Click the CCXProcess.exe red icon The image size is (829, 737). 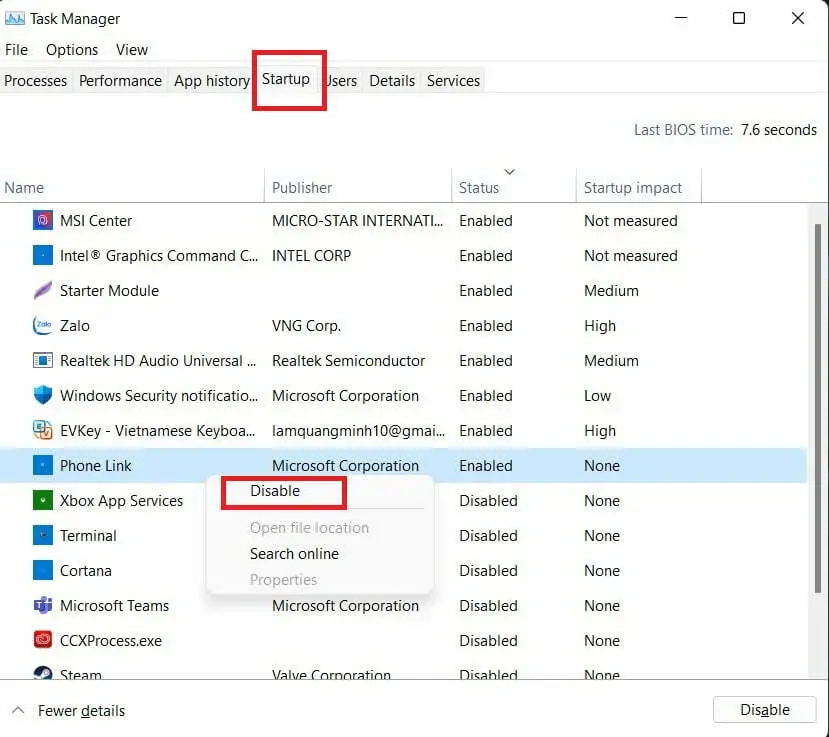(x=43, y=640)
